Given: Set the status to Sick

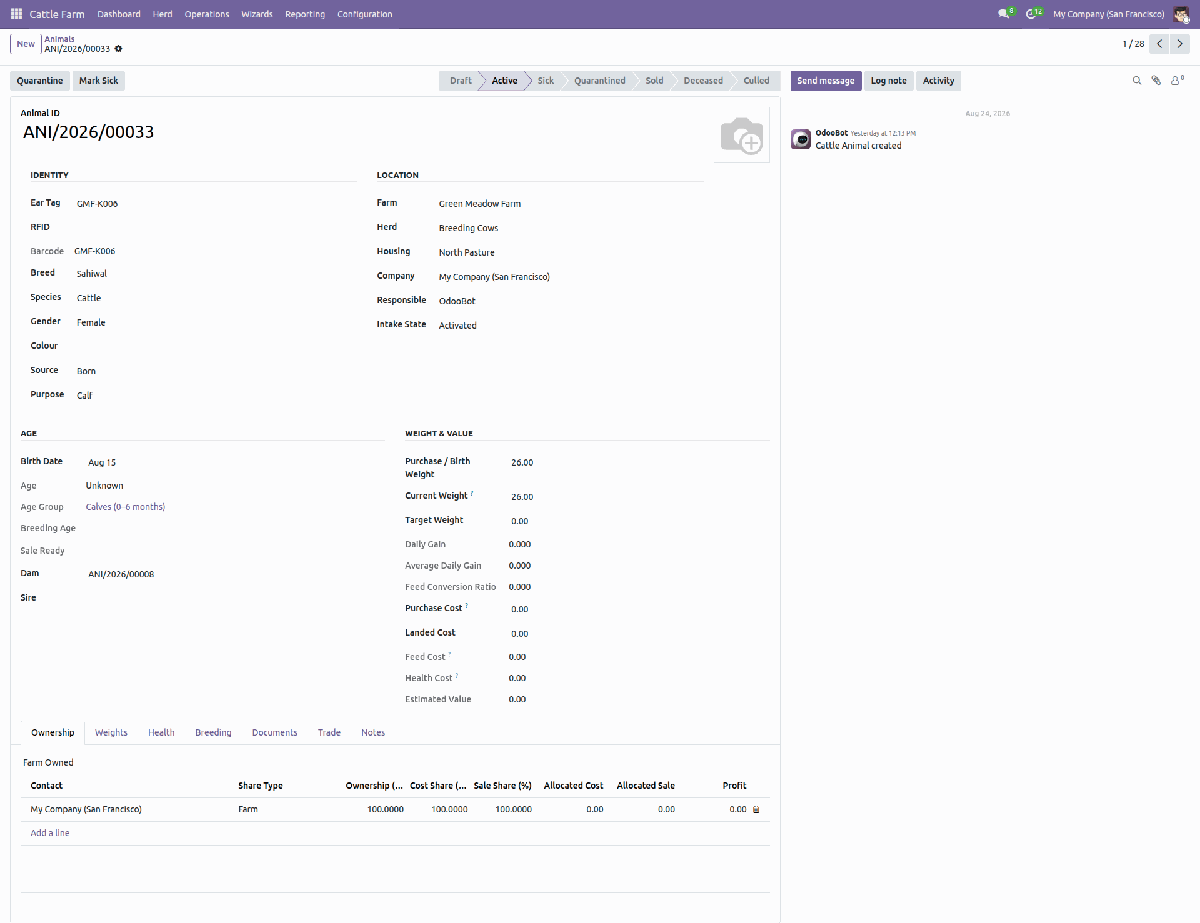Looking at the screenshot, I should [545, 81].
